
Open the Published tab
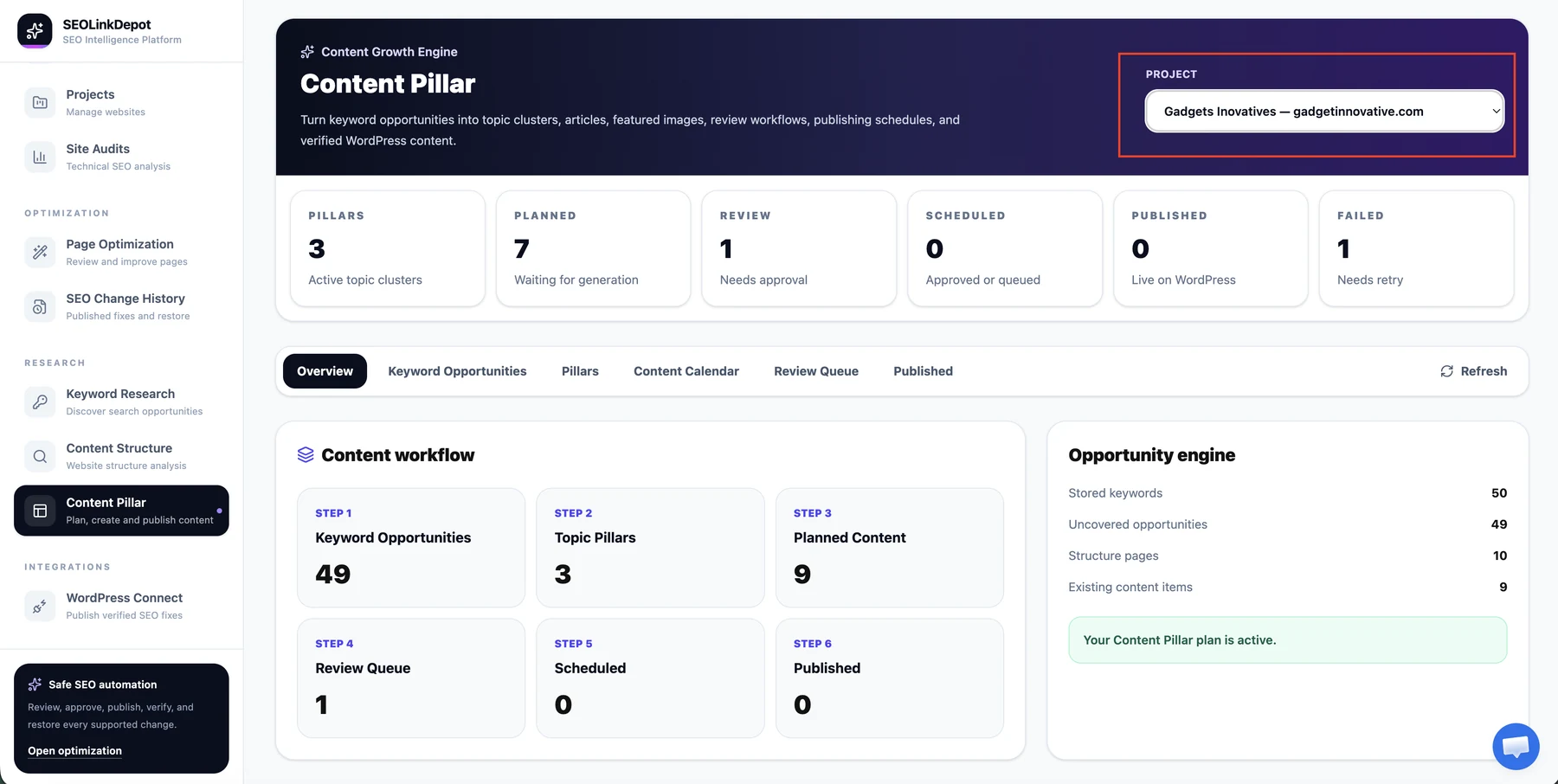[923, 371]
